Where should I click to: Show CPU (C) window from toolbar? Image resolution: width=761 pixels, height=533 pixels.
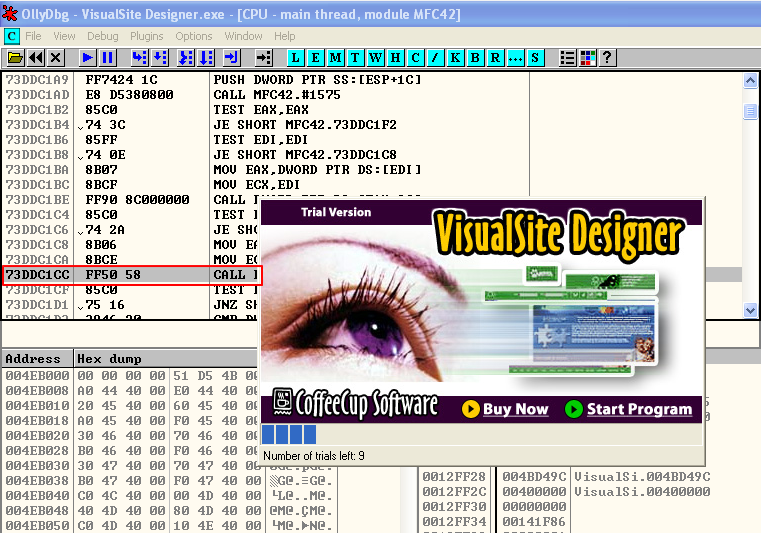[x=415, y=58]
